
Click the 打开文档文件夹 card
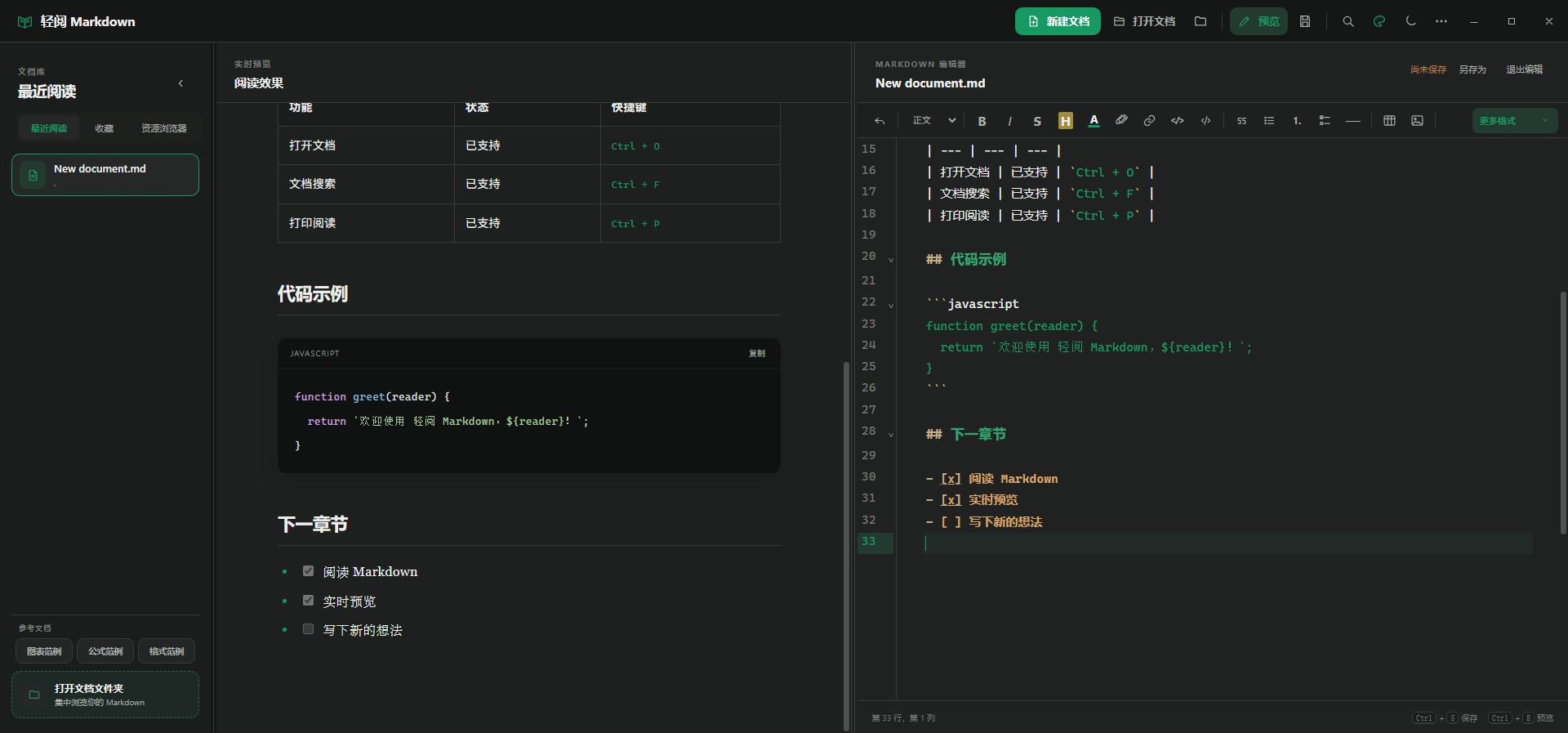pyautogui.click(x=105, y=695)
